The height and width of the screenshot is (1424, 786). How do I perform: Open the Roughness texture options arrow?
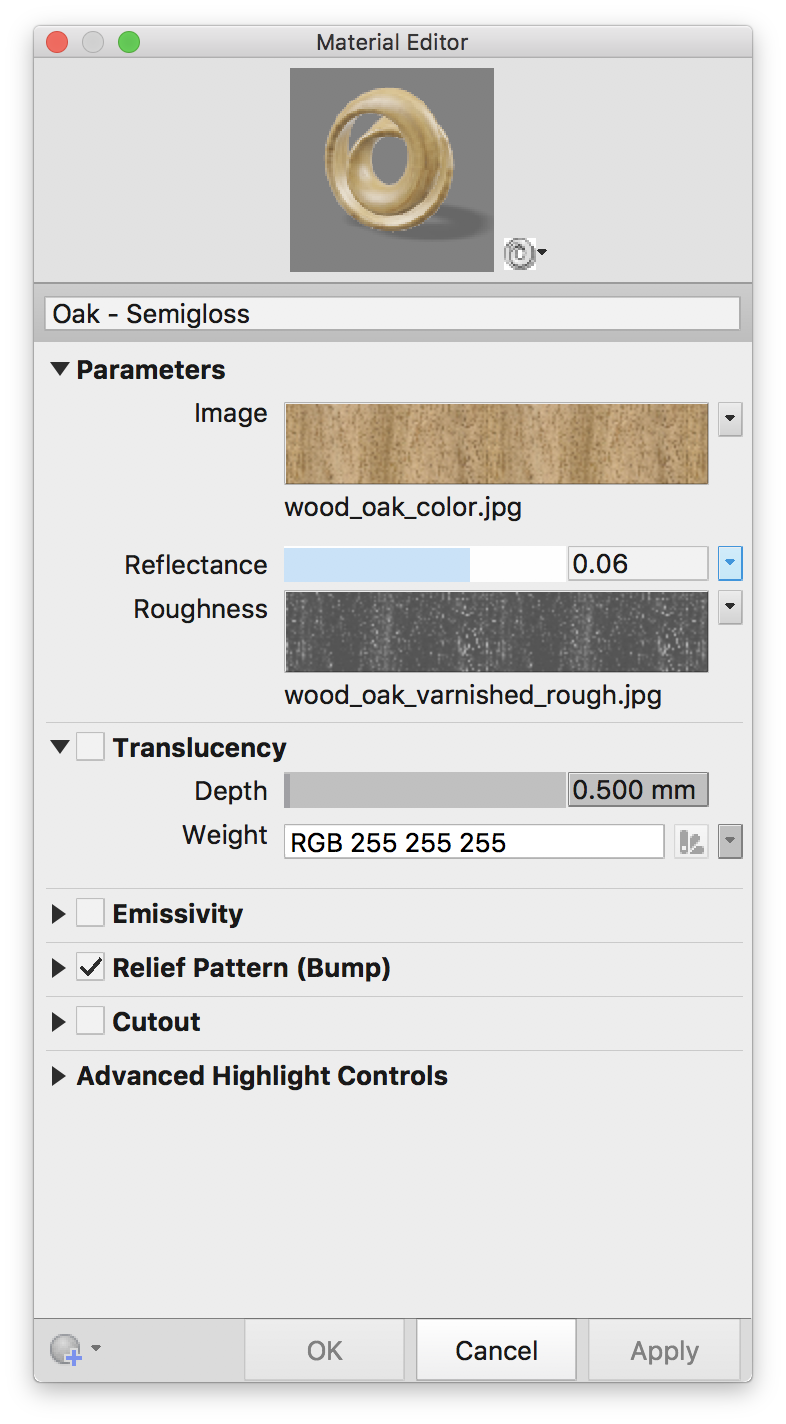tap(729, 607)
